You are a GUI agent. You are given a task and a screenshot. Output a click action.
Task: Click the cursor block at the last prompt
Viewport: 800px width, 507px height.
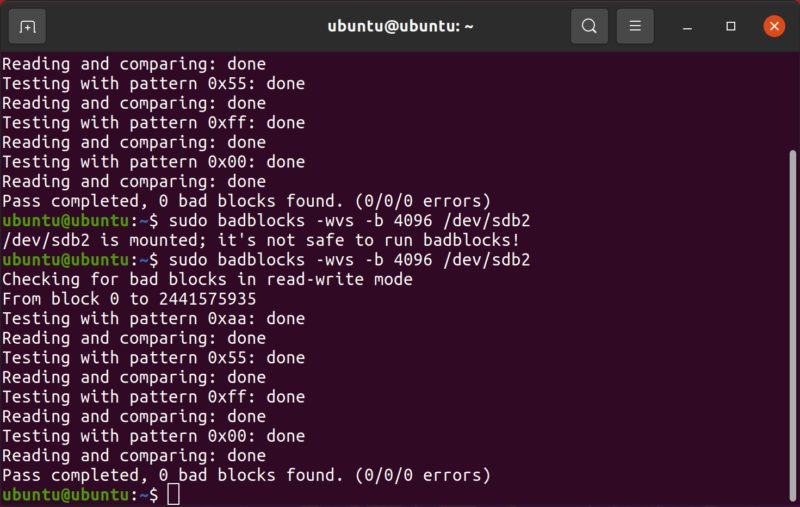pyautogui.click(x=173, y=494)
